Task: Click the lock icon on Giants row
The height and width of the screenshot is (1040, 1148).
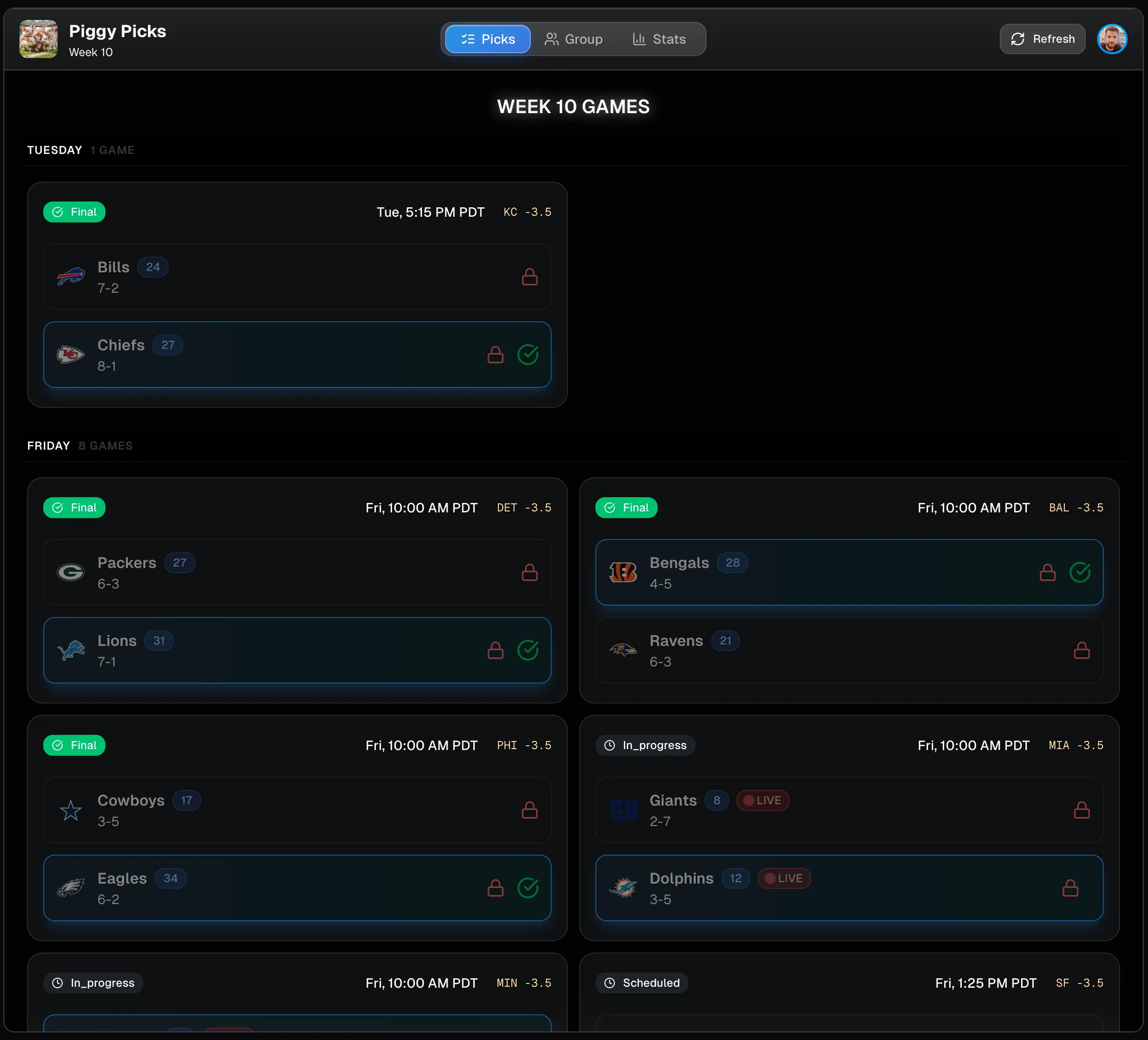Action: click(x=1081, y=810)
